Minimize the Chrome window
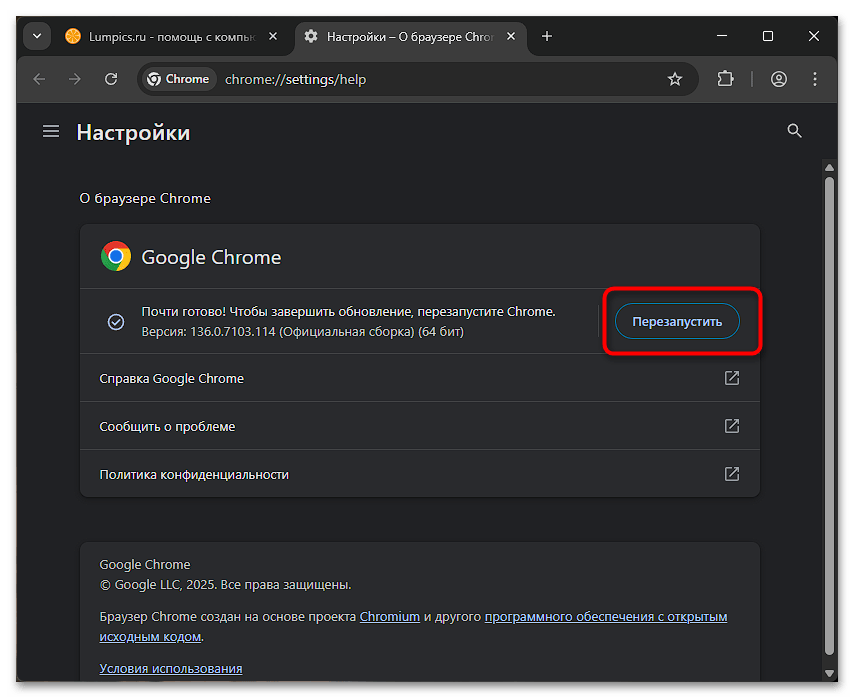 [722, 36]
